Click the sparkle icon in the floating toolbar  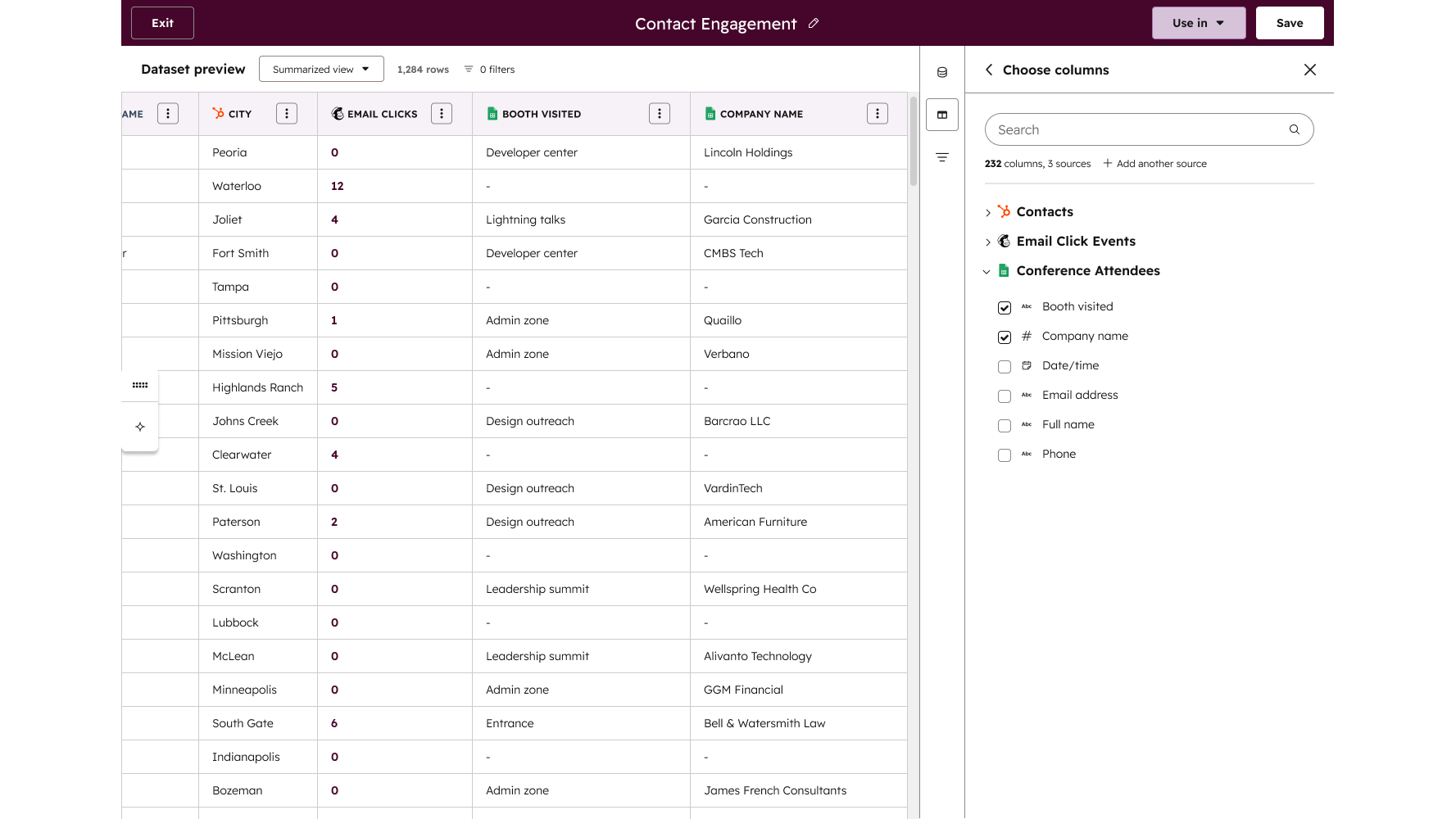tap(140, 427)
